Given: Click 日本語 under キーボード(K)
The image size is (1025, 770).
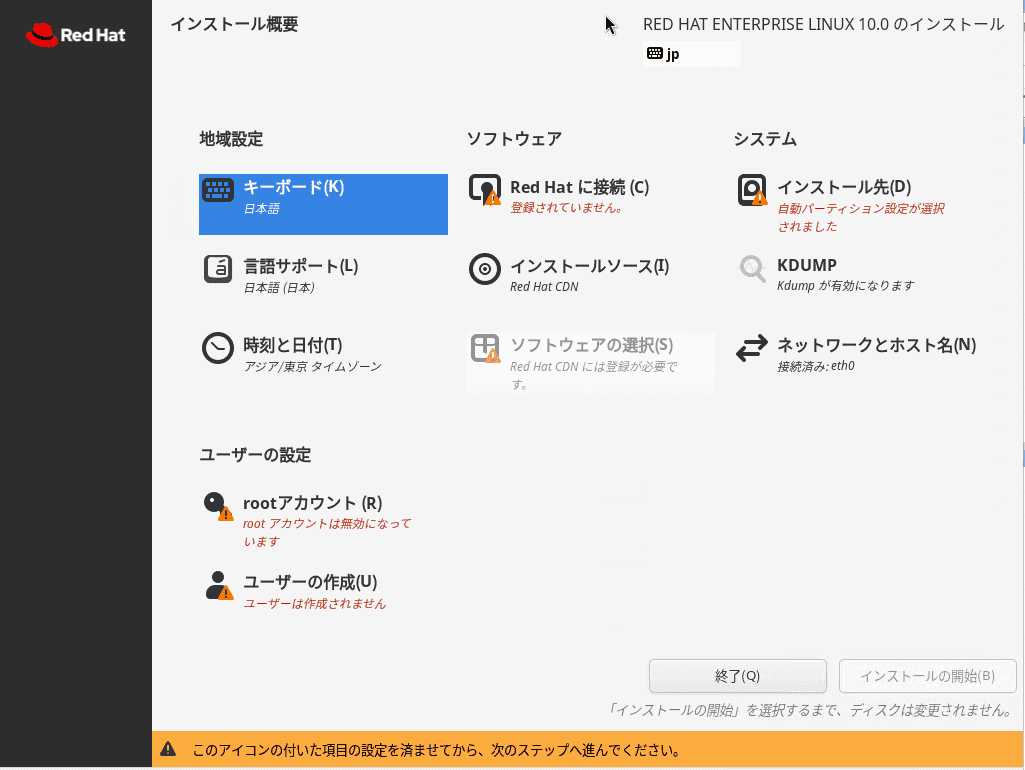Looking at the screenshot, I should coord(261,209).
